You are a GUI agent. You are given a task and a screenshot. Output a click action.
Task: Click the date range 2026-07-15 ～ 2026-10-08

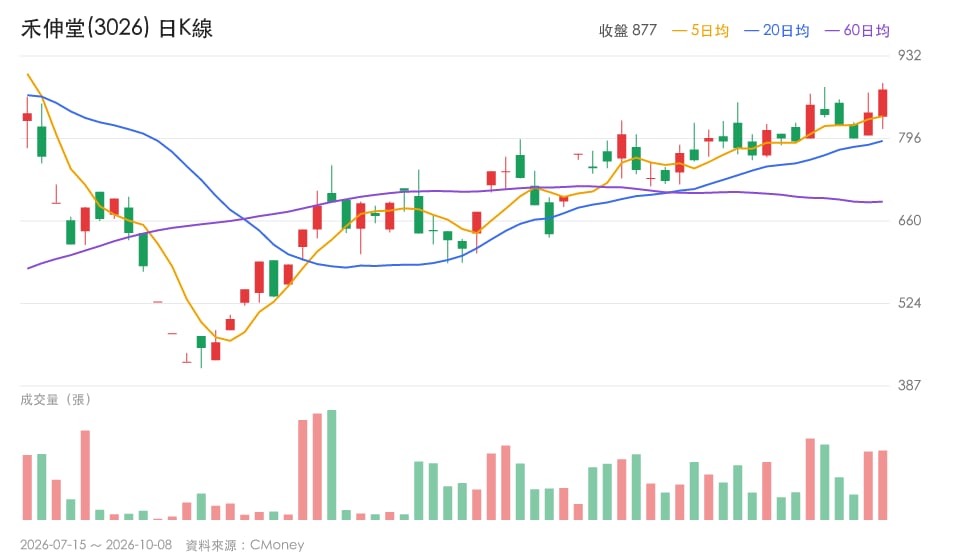coord(96,544)
